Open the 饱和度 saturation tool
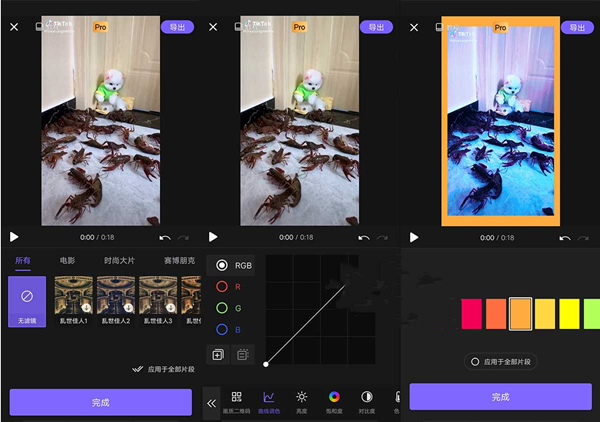The width and height of the screenshot is (600, 422). pyautogui.click(x=334, y=401)
